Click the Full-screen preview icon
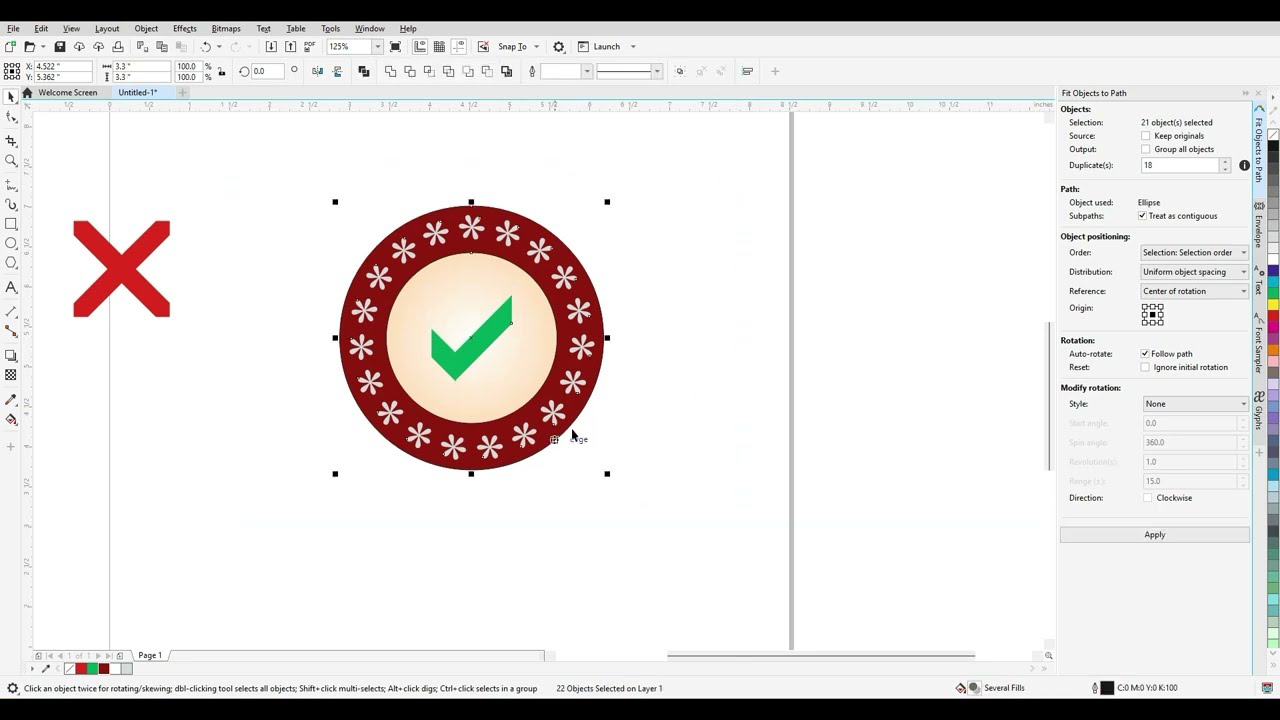Screen dimensions: 1280x720 coord(395,47)
